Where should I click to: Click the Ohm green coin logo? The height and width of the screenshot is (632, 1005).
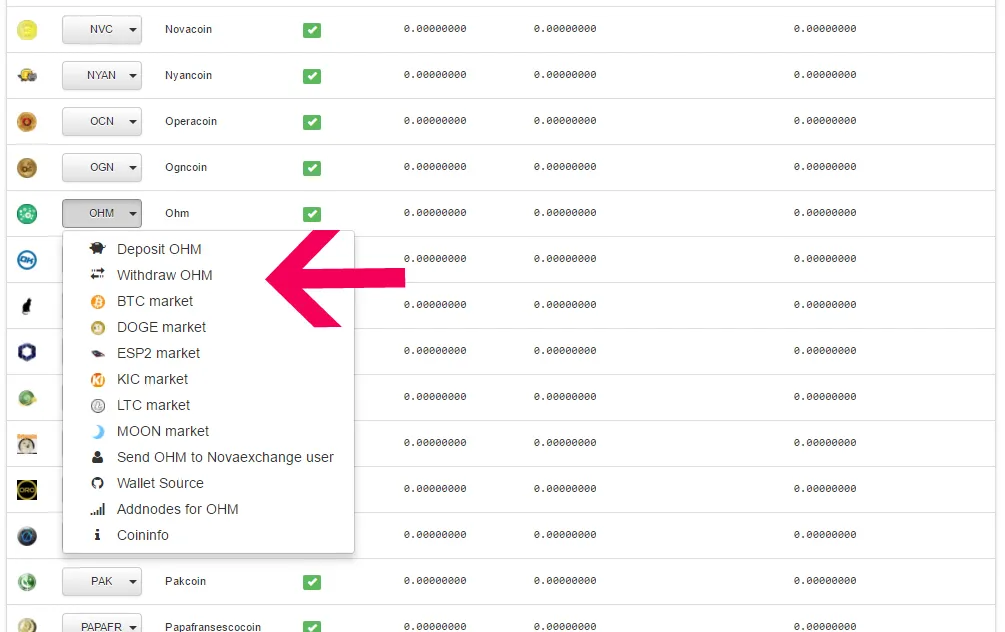[27, 213]
